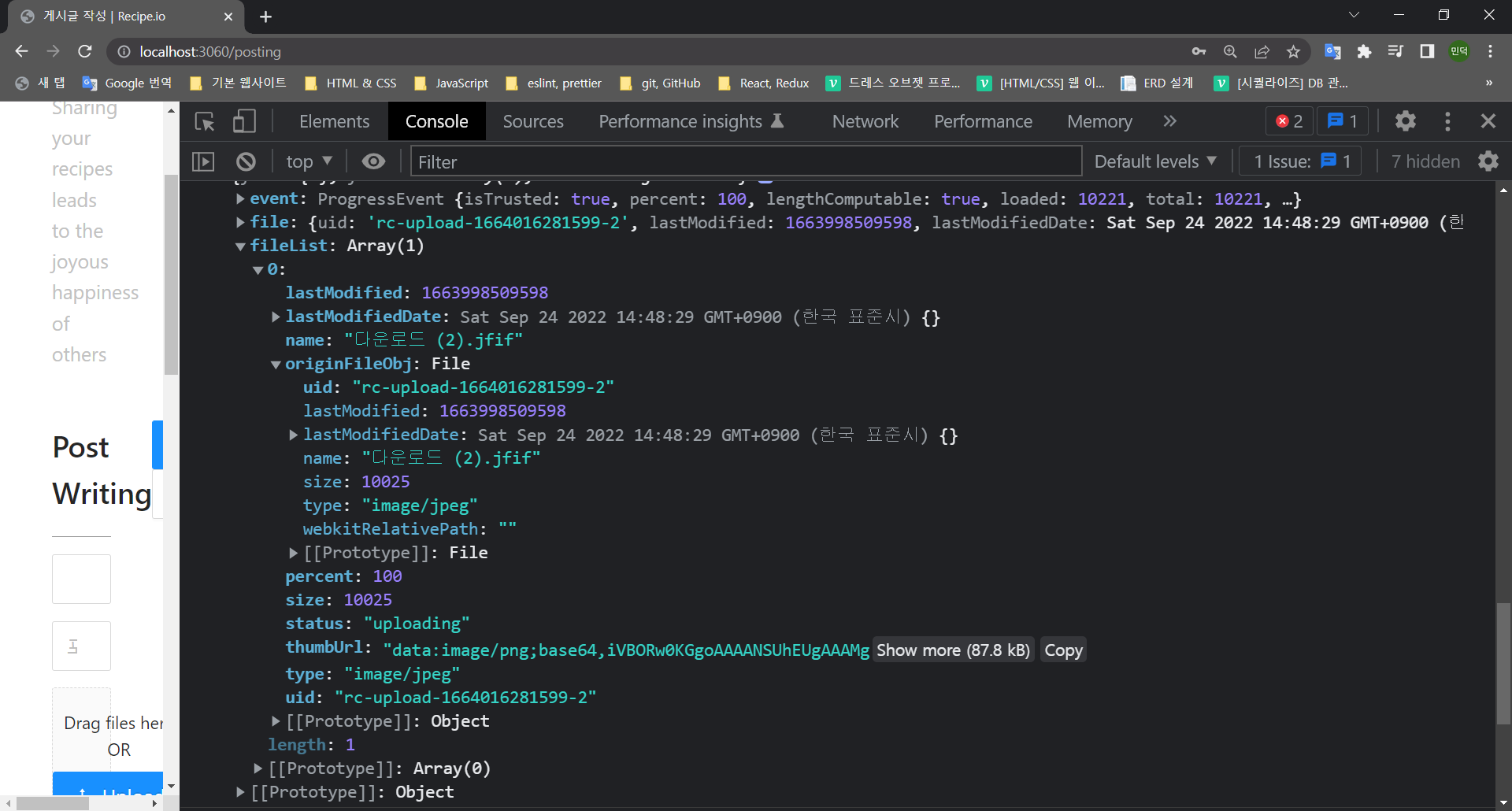Expand [[Prototype]]: File node
Image resolution: width=1512 pixels, height=811 pixels.
(294, 554)
